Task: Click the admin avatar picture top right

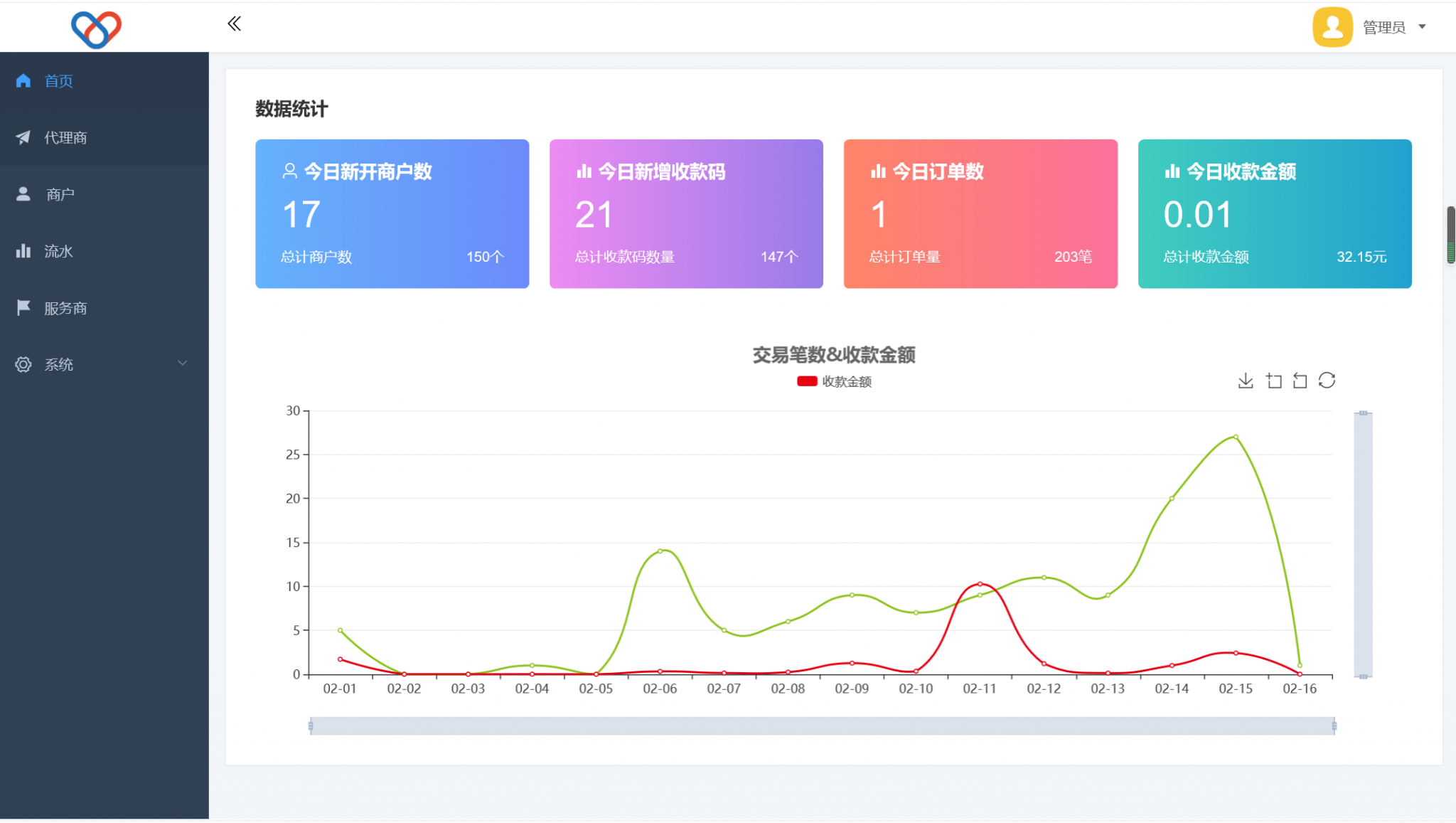Action: point(1332,26)
